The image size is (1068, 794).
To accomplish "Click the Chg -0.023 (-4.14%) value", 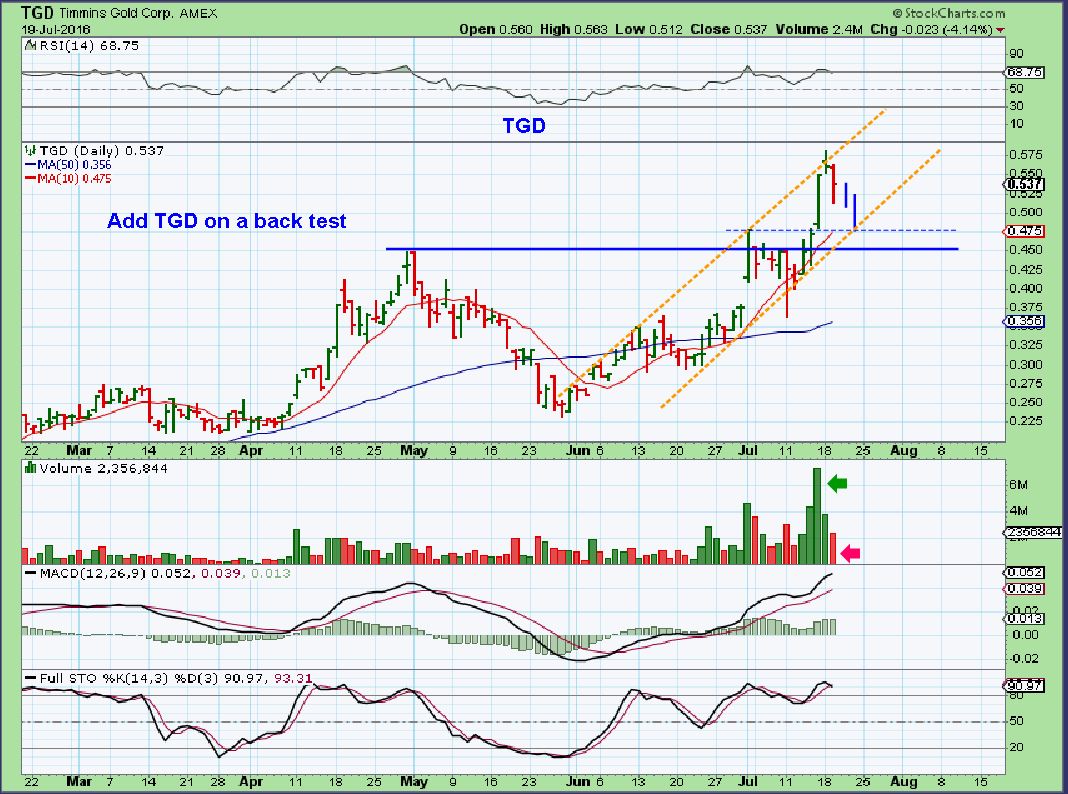I will coord(931,29).
